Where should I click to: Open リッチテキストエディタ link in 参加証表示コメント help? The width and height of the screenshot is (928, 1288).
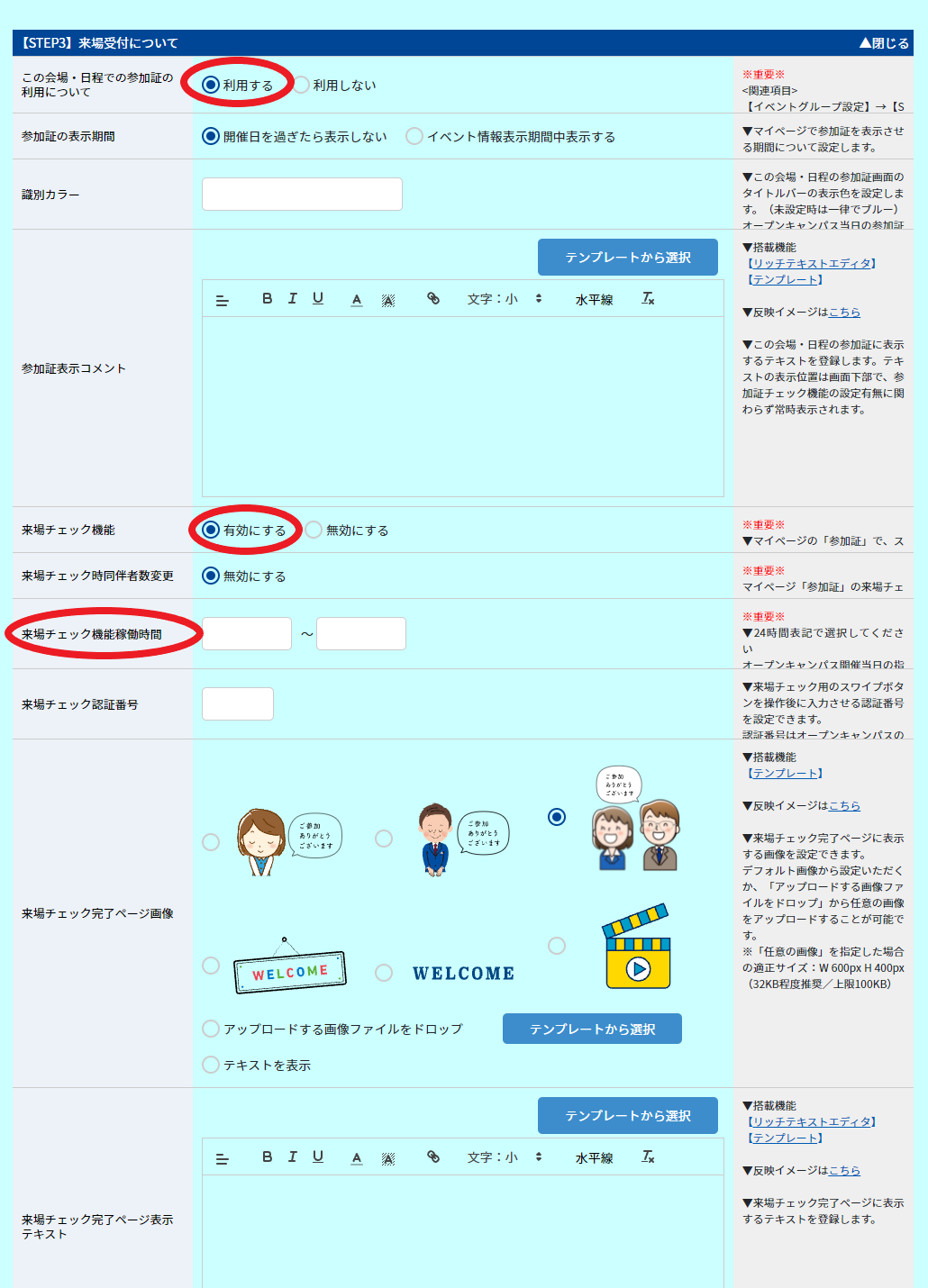point(813,264)
